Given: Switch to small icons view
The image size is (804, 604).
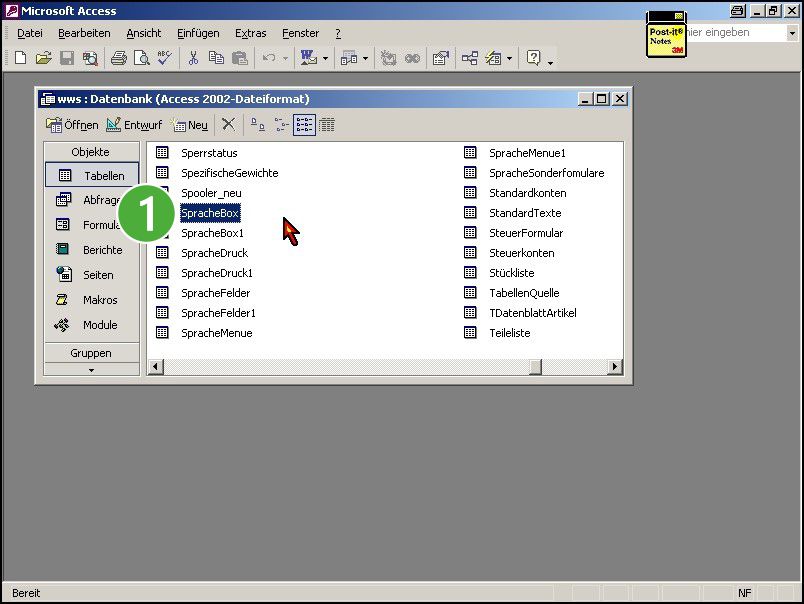Looking at the screenshot, I should 281,125.
